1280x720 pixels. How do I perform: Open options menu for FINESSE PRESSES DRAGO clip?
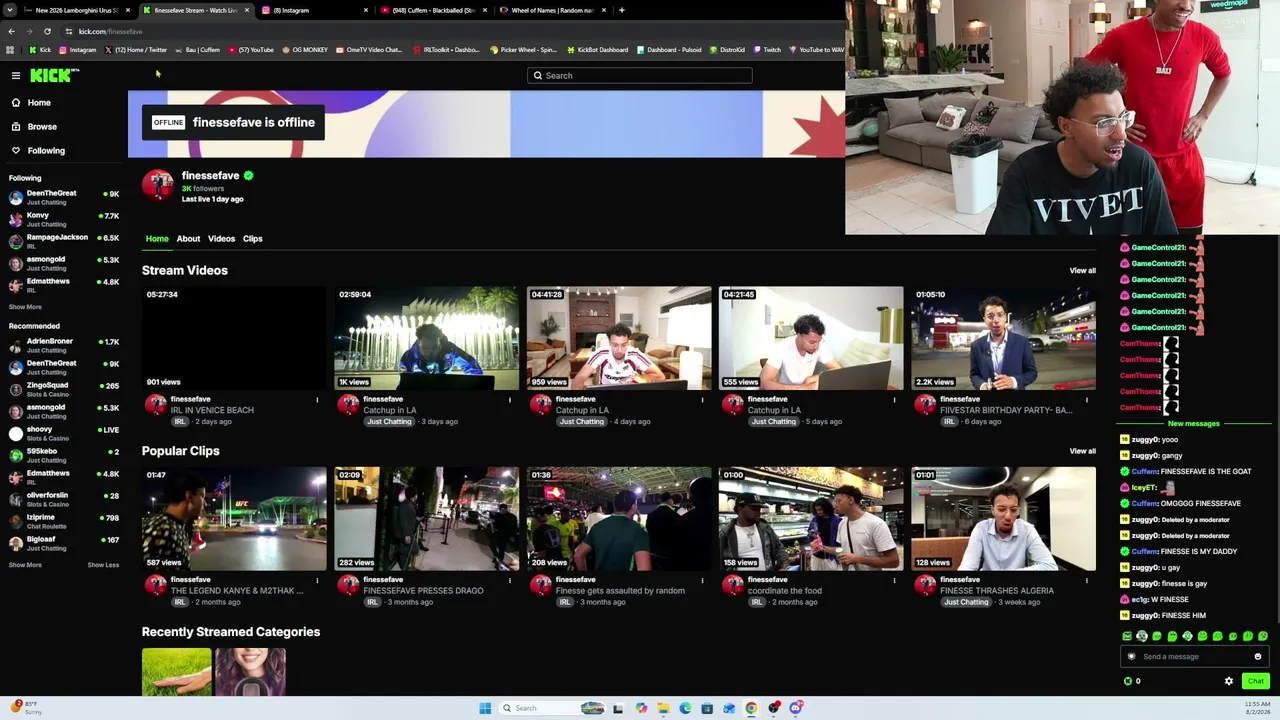pyautogui.click(x=509, y=581)
